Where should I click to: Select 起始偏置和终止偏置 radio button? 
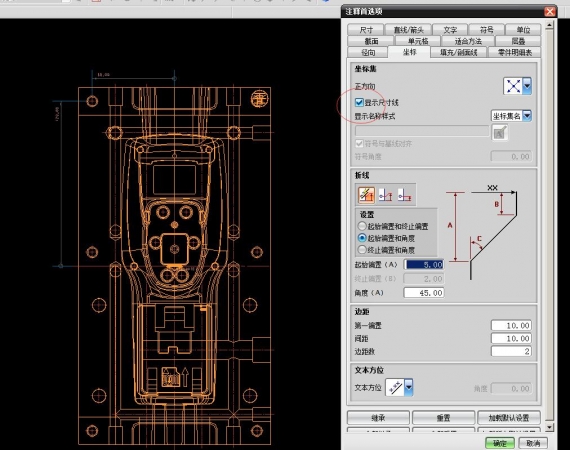362,226
